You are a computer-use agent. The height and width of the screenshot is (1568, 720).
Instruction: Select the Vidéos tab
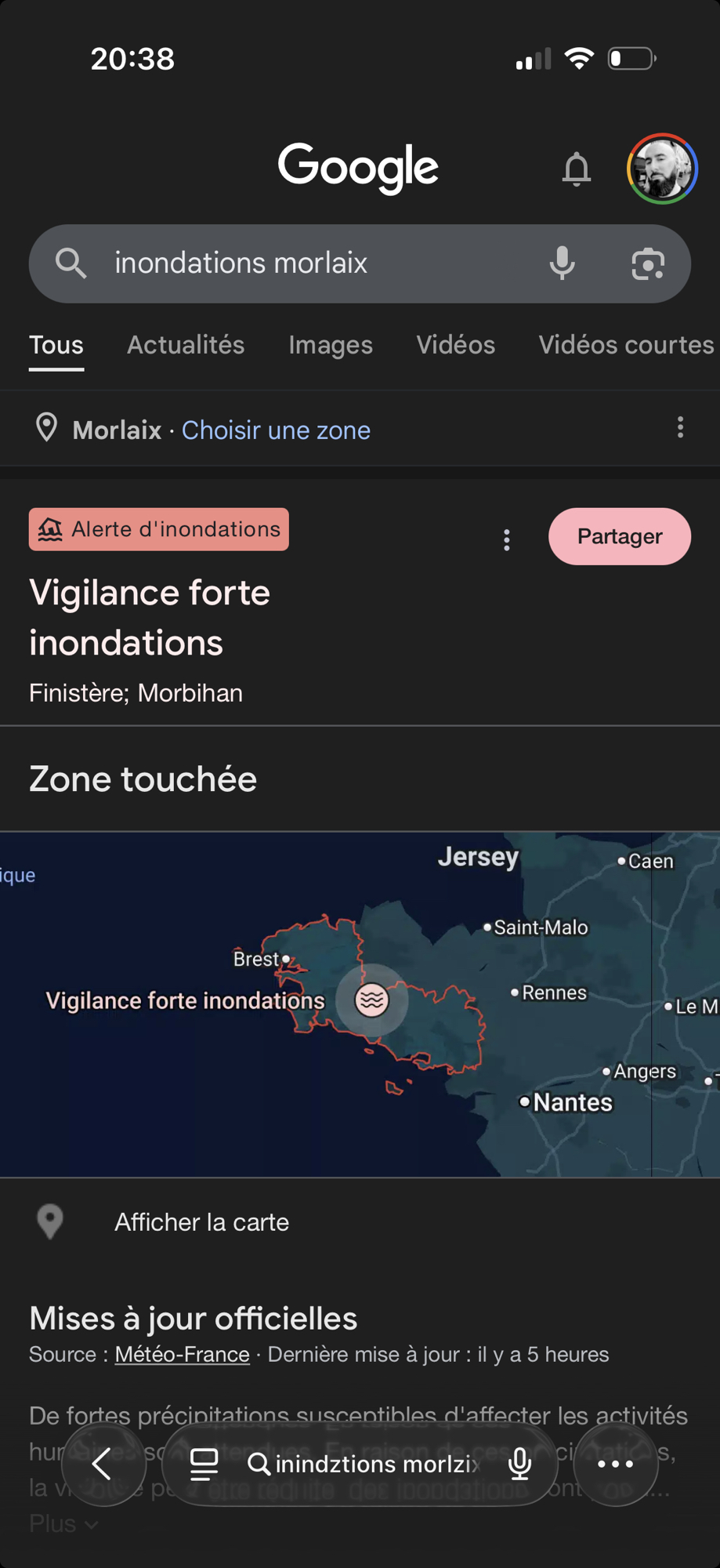(455, 345)
